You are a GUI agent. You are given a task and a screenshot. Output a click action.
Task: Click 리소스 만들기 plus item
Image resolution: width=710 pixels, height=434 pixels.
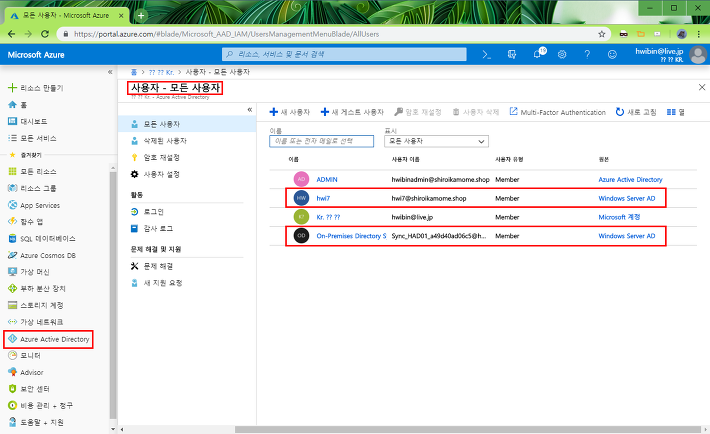pyautogui.click(x=36, y=88)
